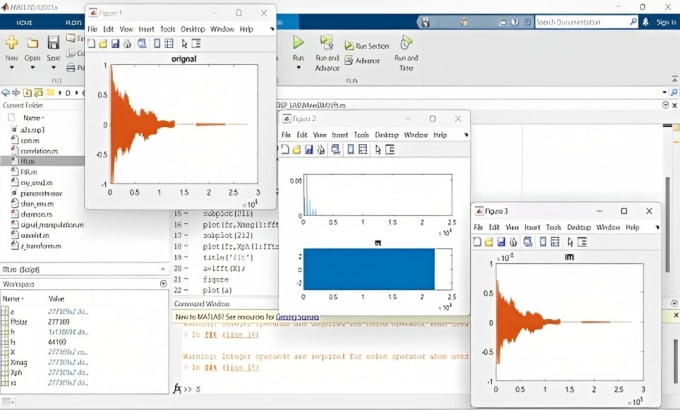This screenshot has width=680, height=410.
Task: Open the Desktop menu in Figure 3
Action: (579, 227)
